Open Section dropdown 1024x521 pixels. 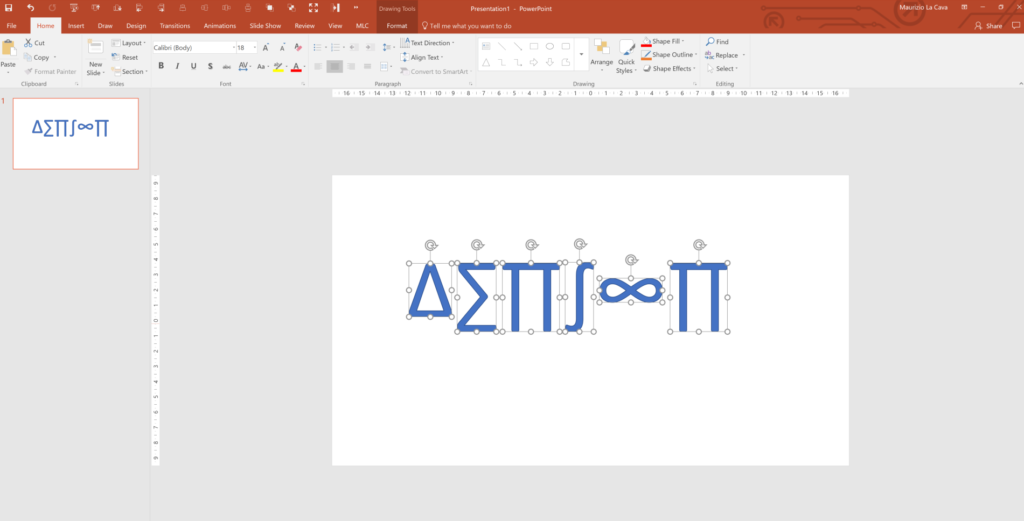[x=129, y=72]
